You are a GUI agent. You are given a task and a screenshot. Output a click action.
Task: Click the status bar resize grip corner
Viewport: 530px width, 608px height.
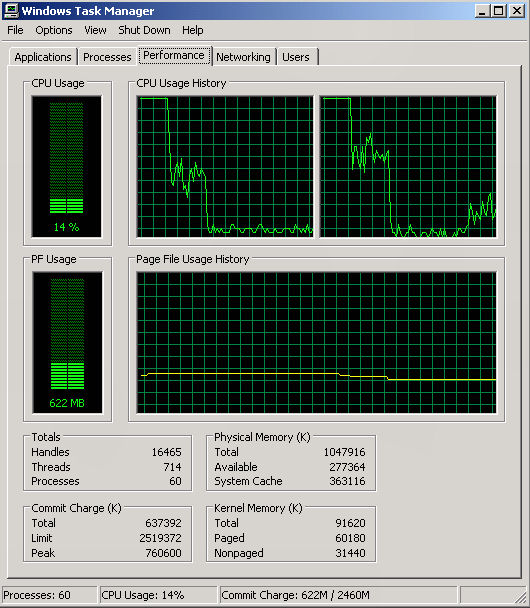point(519,596)
